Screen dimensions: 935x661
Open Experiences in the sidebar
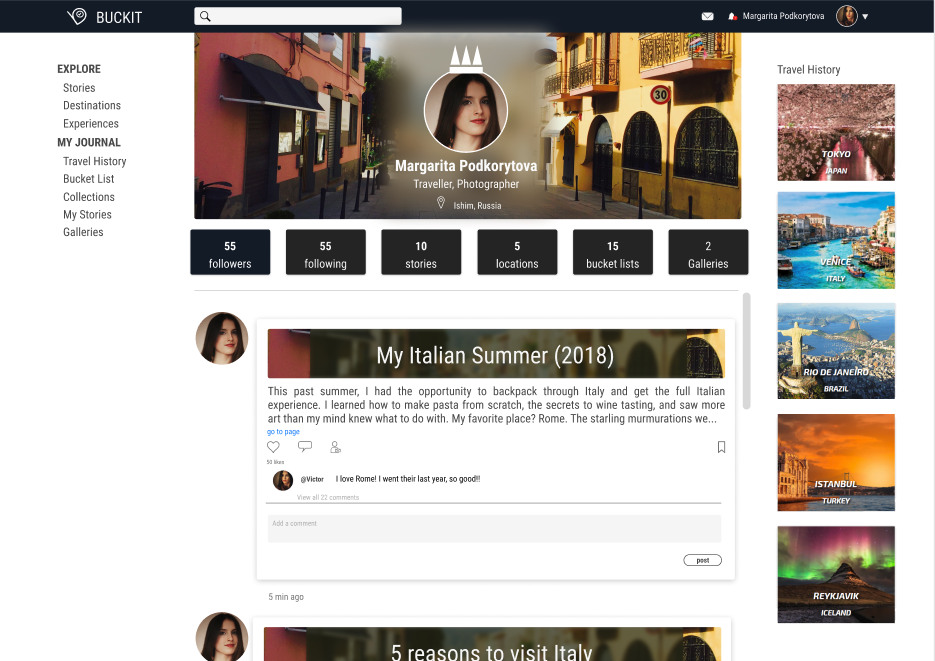(x=91, y=123)
